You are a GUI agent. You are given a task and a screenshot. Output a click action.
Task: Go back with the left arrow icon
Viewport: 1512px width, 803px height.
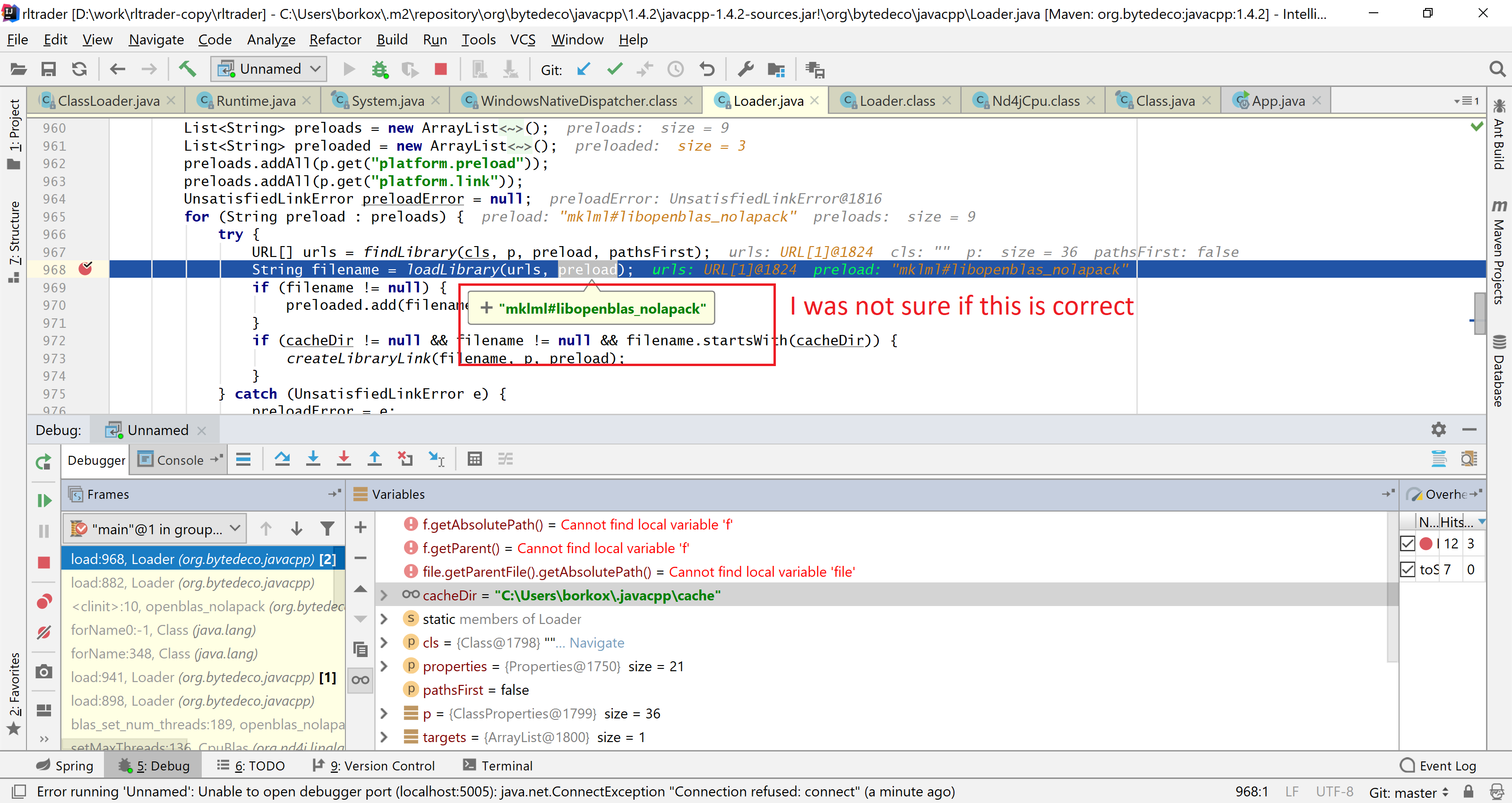coord(118,70)
